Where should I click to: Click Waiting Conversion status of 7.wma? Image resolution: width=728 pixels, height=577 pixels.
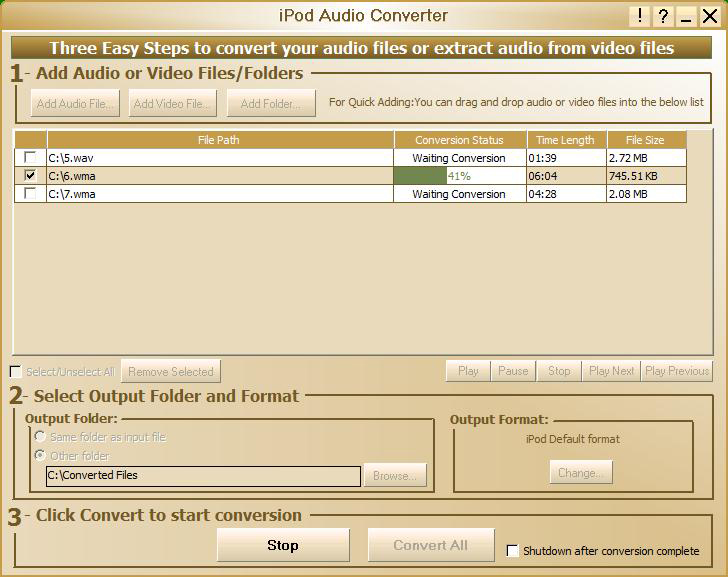tap(459, 194)
